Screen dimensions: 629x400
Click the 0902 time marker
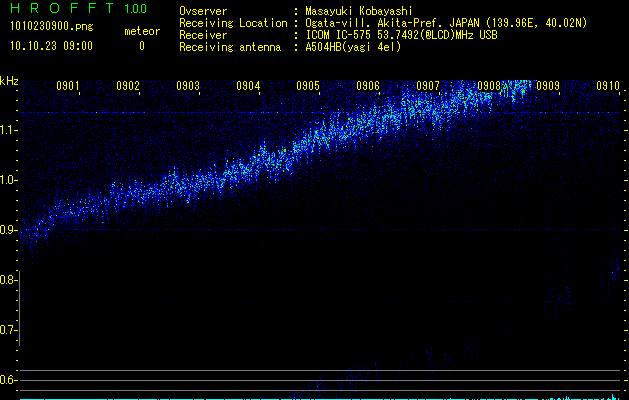(128, 86)
